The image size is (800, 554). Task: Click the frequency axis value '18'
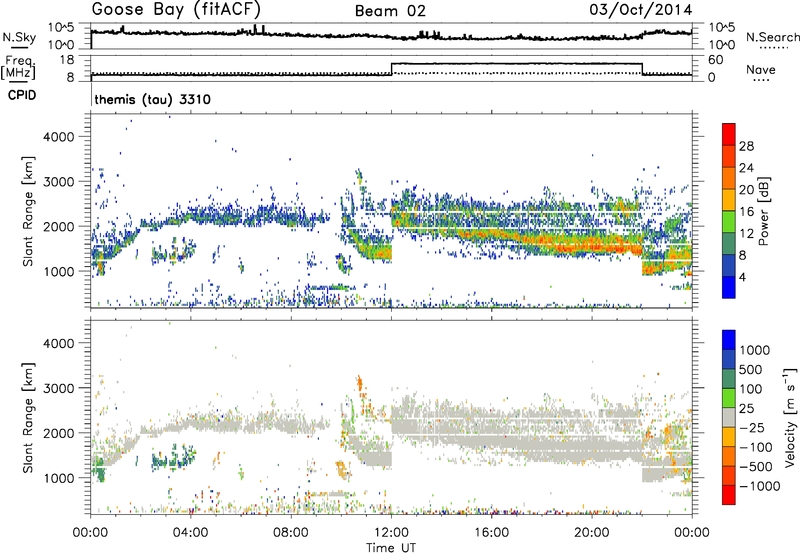(x=67, y=60)
